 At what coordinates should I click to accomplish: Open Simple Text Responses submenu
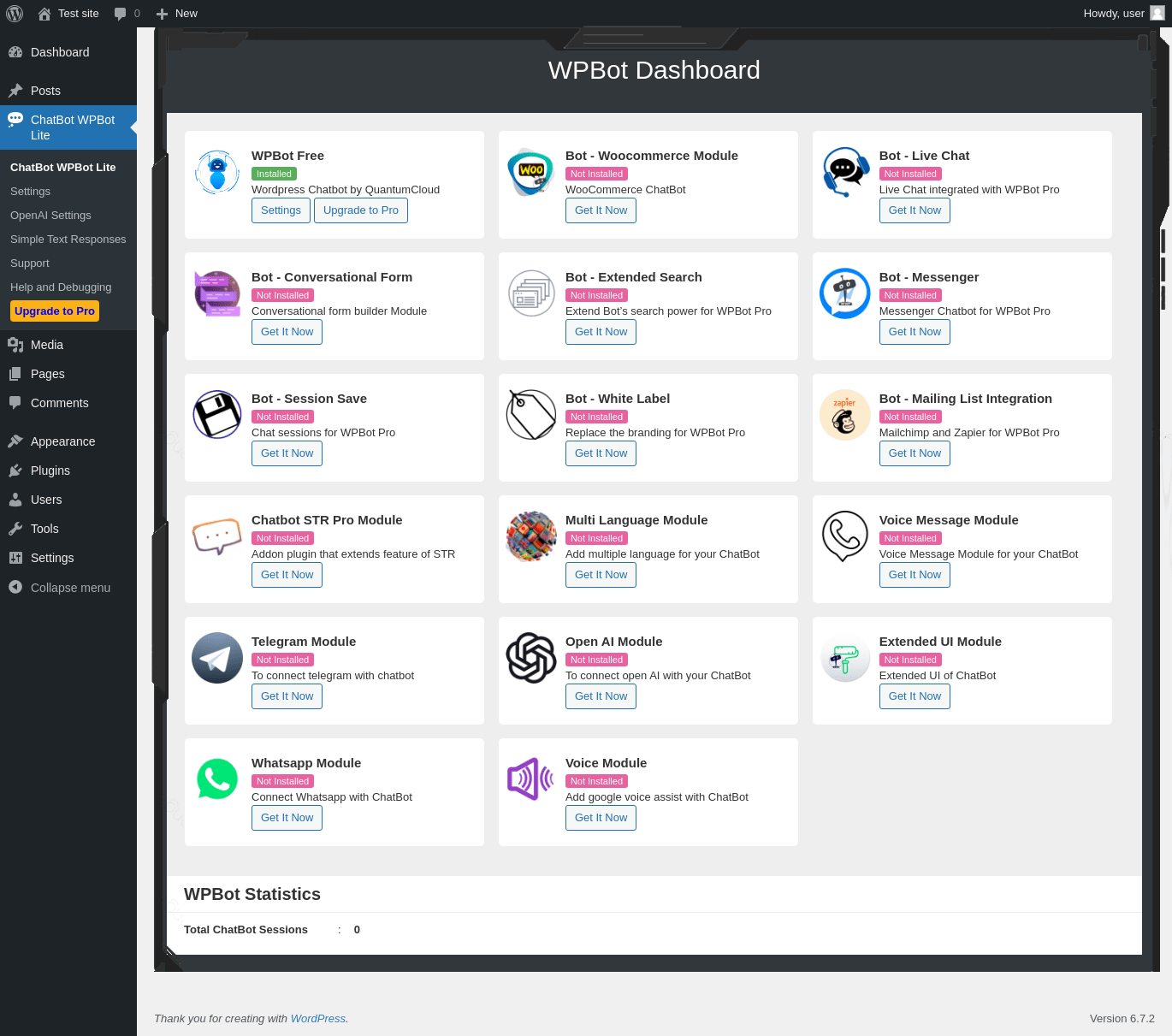pos(68,240)
